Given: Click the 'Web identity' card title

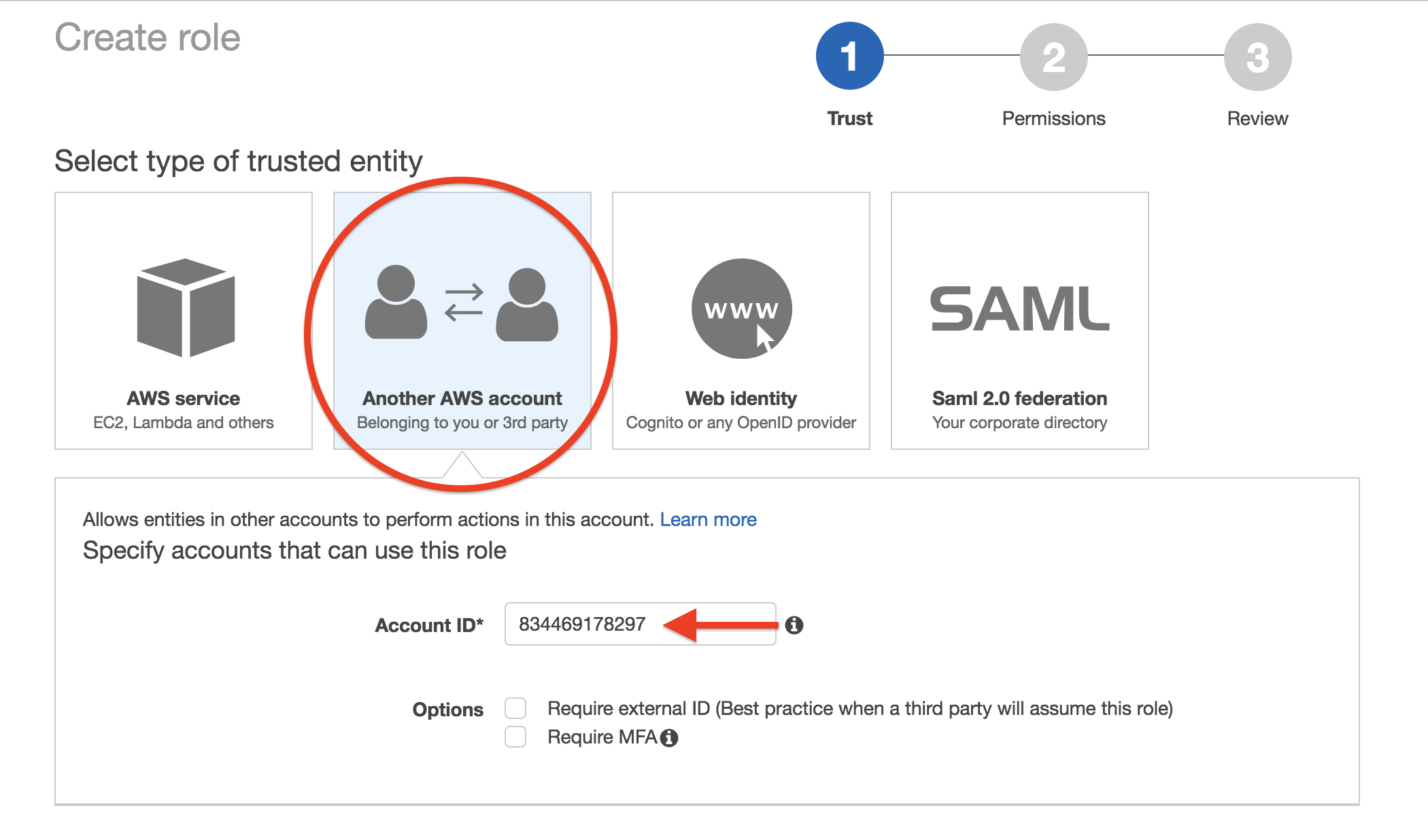Looking at the screenshot, I should [x=741, y=398].
